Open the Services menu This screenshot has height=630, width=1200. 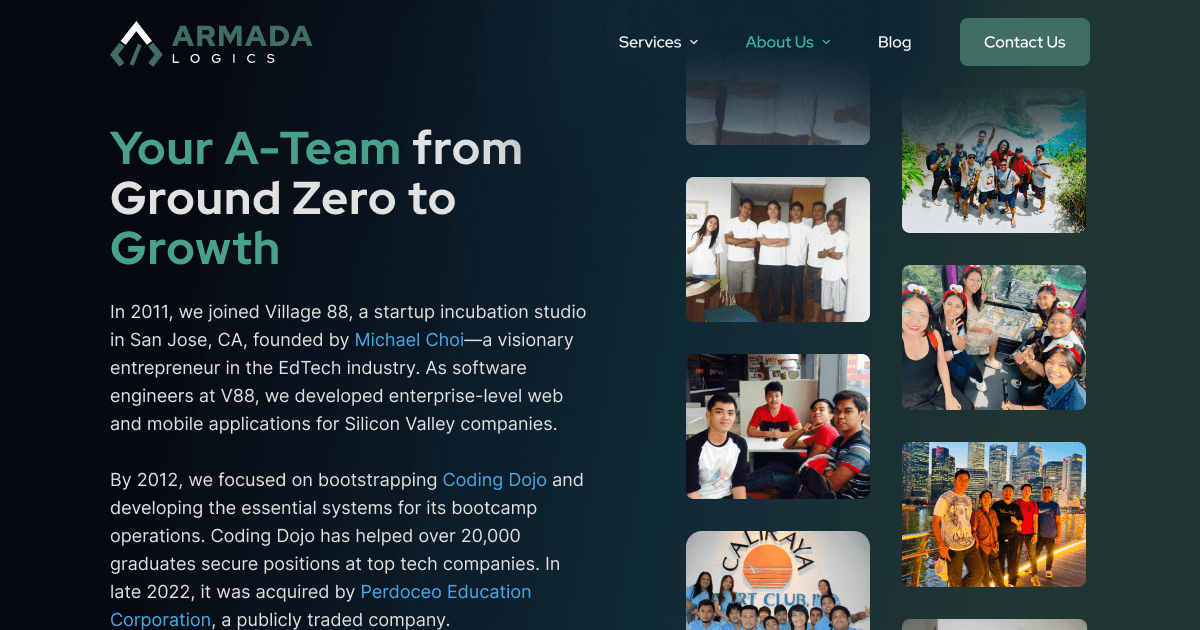(649, 42)
